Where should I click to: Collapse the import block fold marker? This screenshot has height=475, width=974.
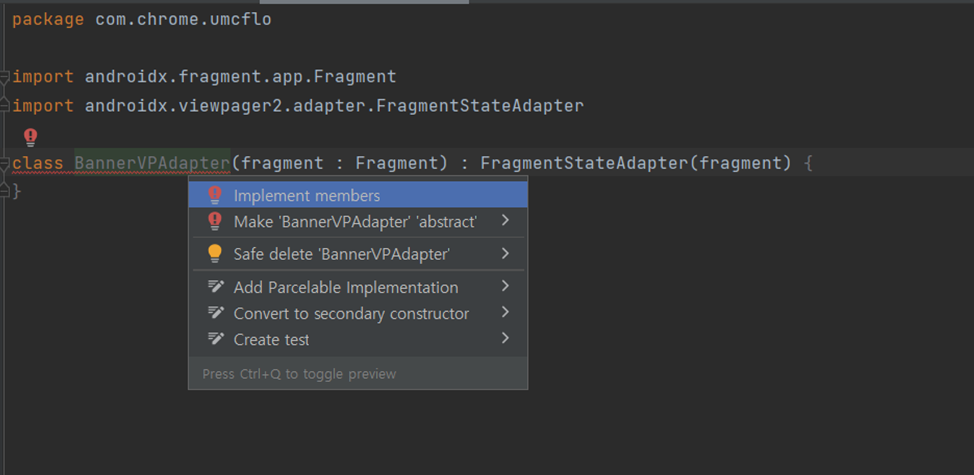(4, 77)
